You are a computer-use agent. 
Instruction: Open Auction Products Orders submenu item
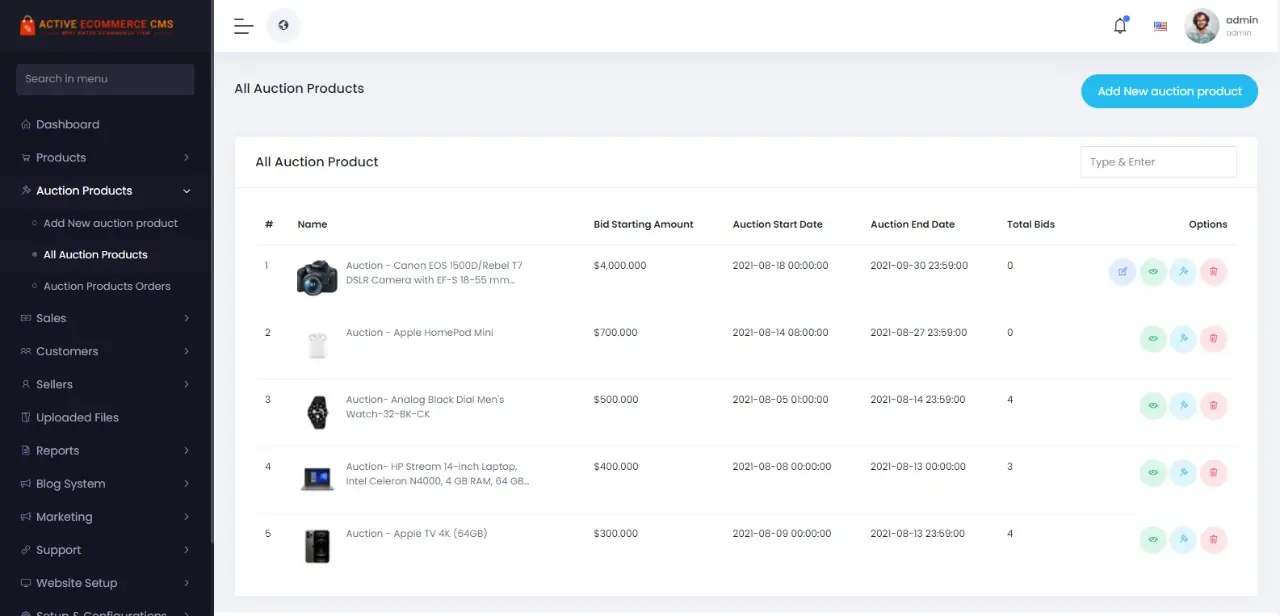[107, 286]
